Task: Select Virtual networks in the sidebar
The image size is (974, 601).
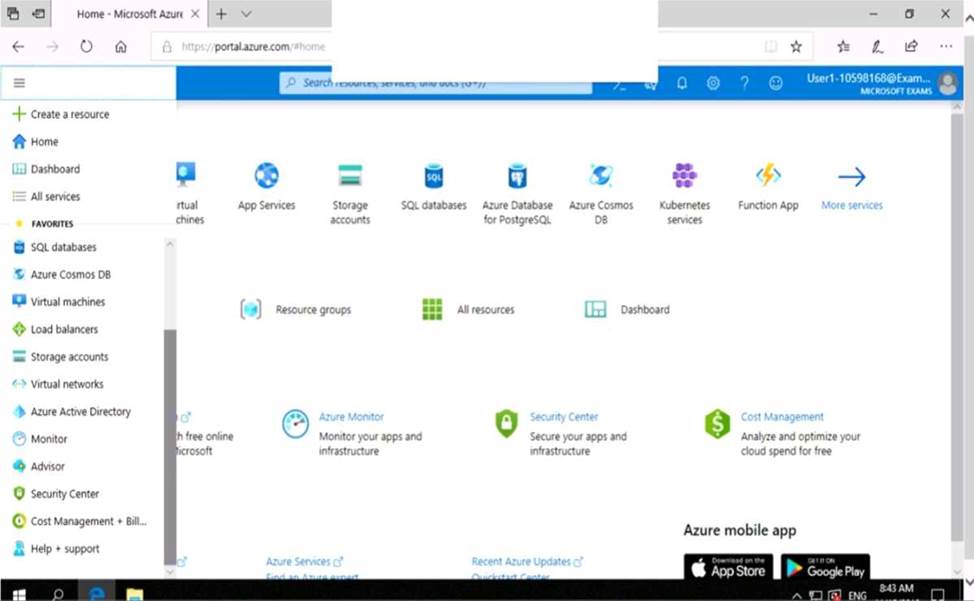Action: point(66,384)
